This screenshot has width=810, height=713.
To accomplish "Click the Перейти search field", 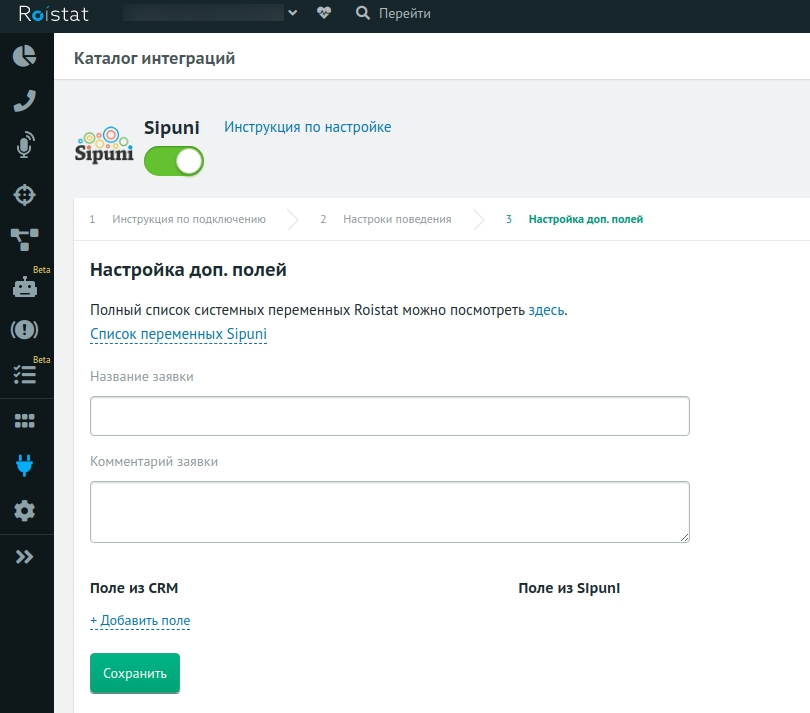I will point(404,13).
